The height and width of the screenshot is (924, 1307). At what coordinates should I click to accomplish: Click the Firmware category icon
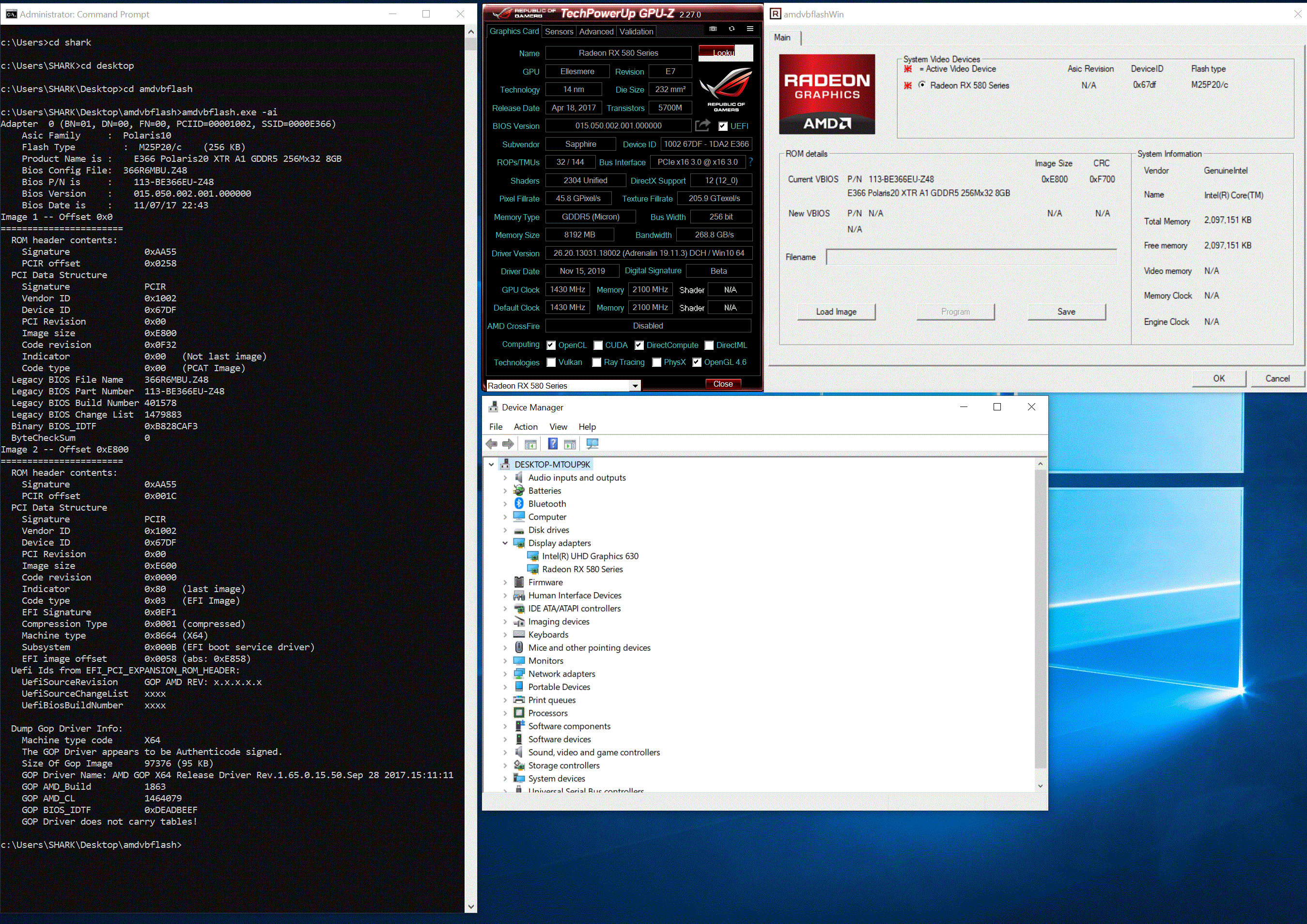tap(519, 582)
